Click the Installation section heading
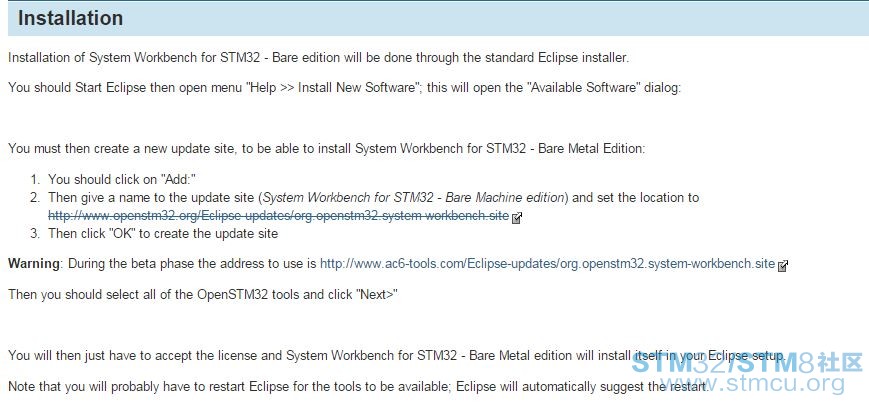The image size is (869, 408). click(x=70, y=18)
